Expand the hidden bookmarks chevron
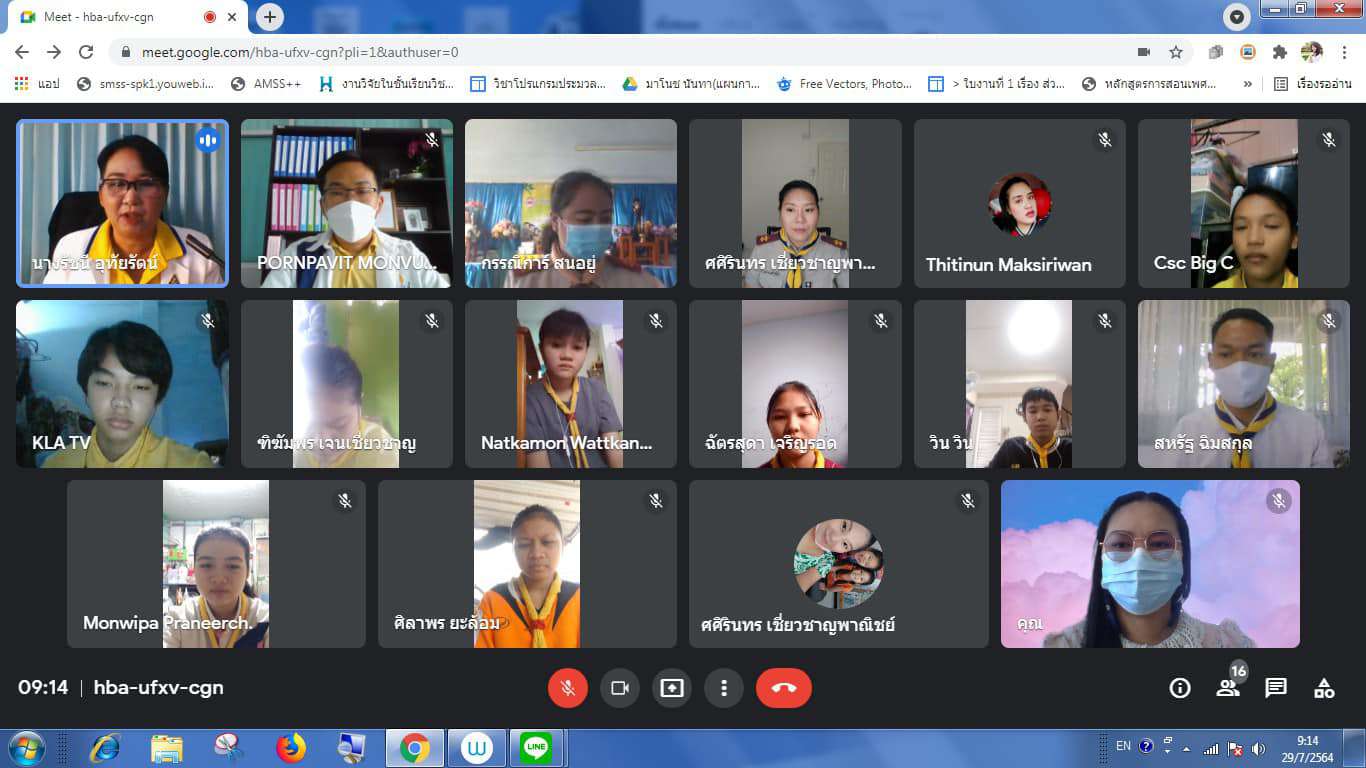 click(1247, 84)
